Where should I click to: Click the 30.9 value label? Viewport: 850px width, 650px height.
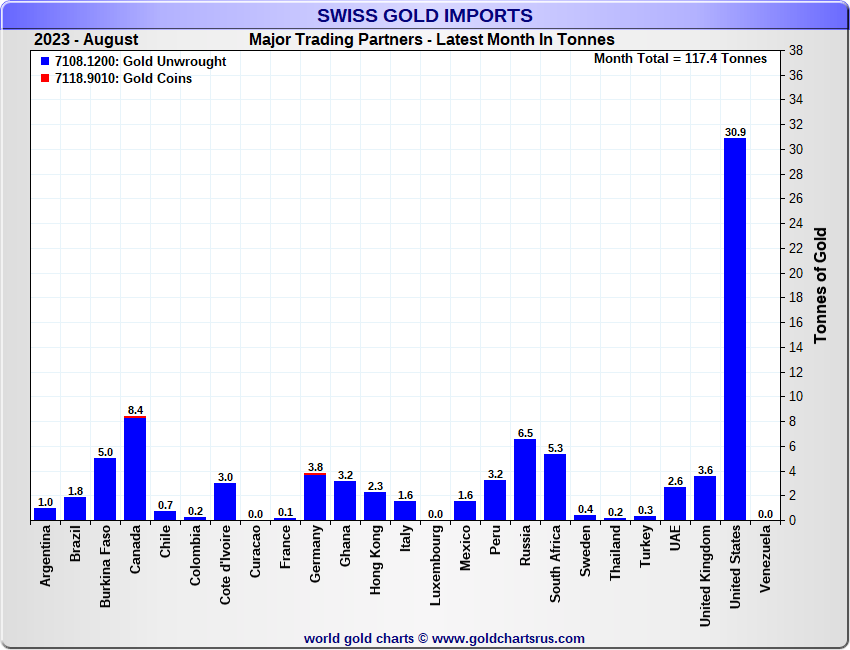[x=735, y=132]
